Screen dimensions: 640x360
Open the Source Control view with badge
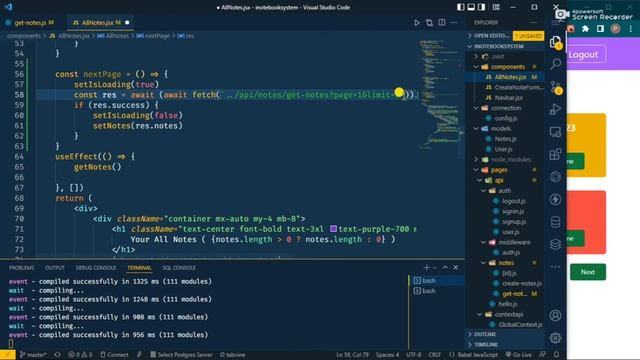pyautogui.click(x=556, y=87)
